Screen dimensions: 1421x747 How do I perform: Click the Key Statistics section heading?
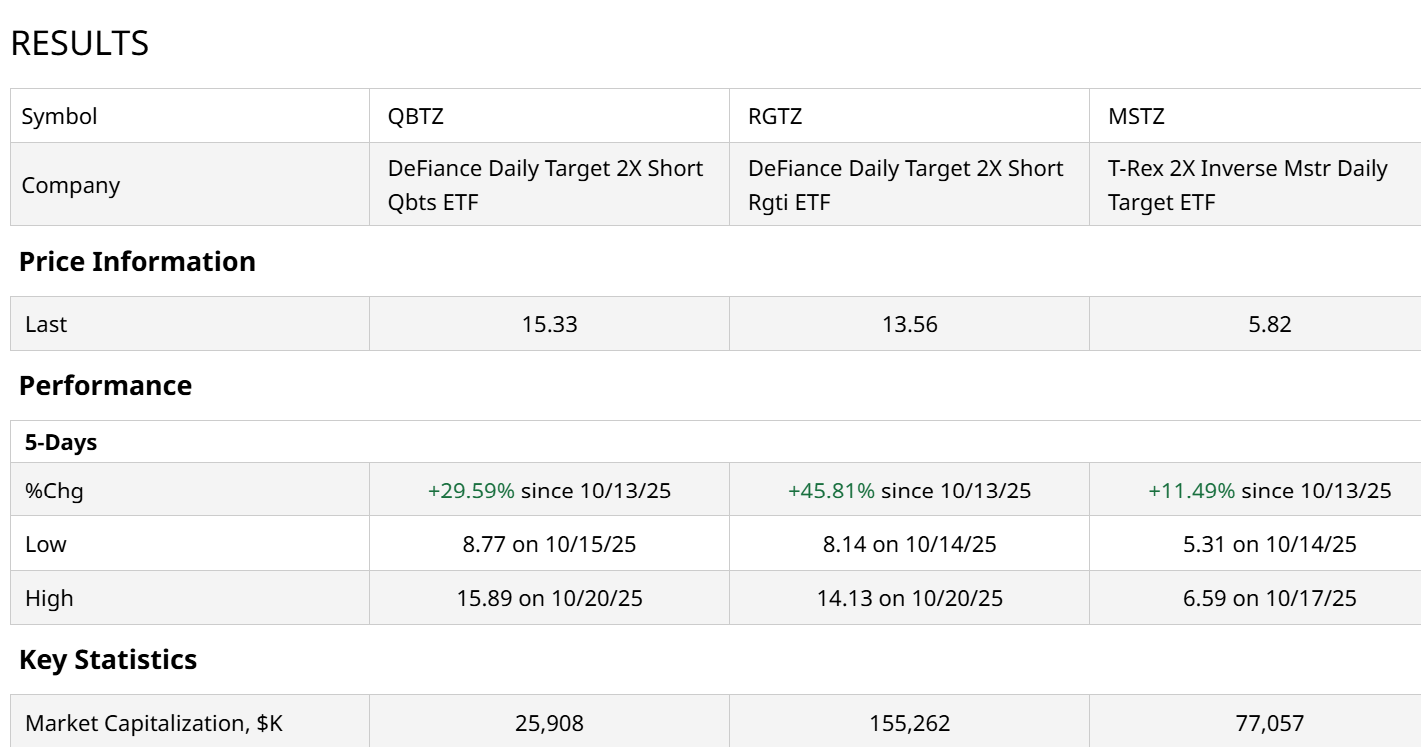[108, 659]
